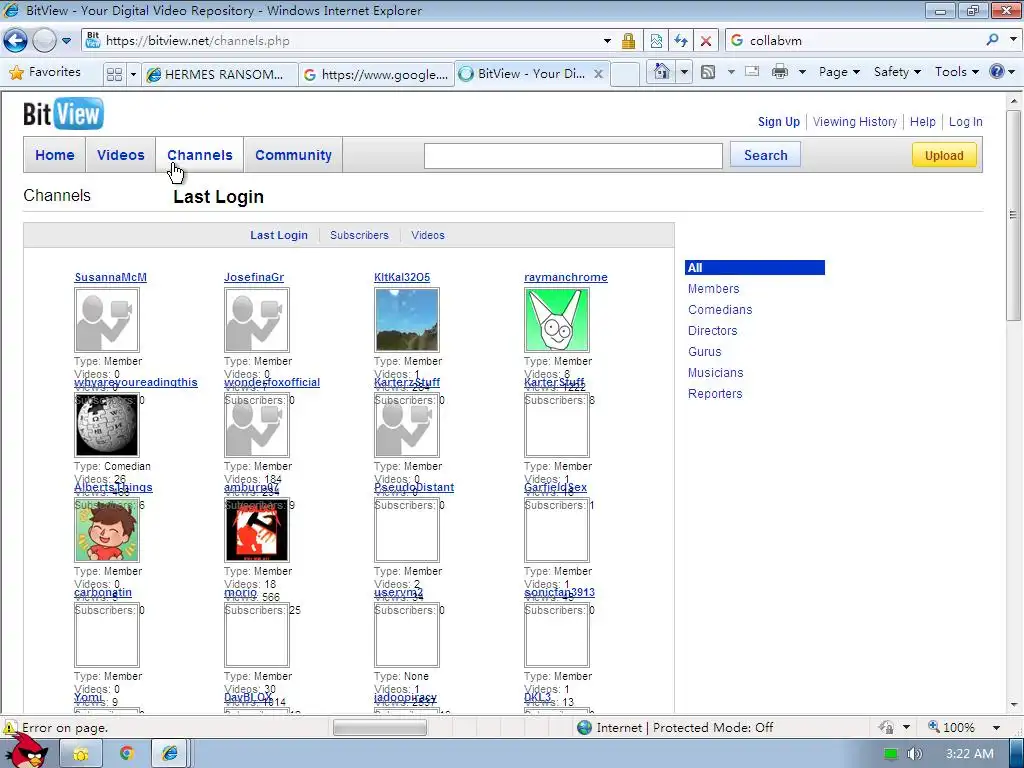Open the search provider dropdown arrow
The height and width of the screenshot is (768, 1024).
click(x=1013, y=40)
